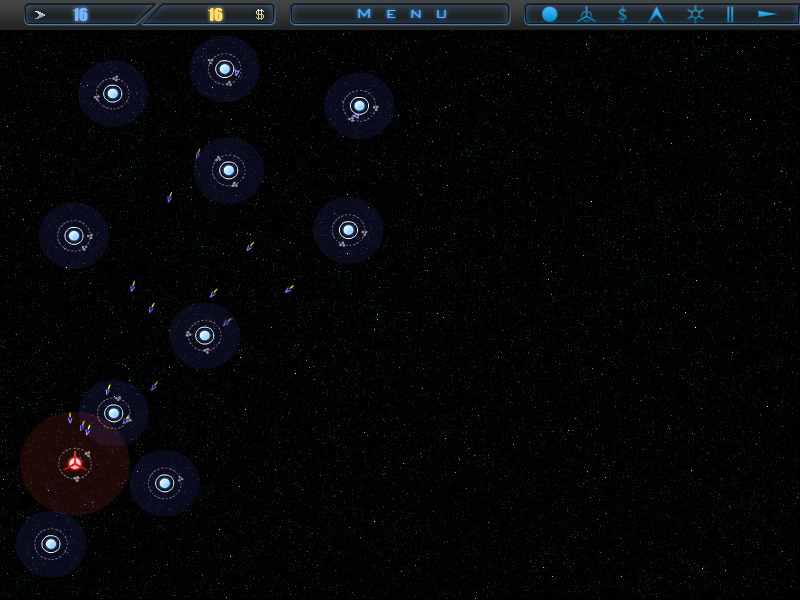800x600 pixels.
Task: Select the upper-right planet nearest the empty space
Action: coord(359,106)
